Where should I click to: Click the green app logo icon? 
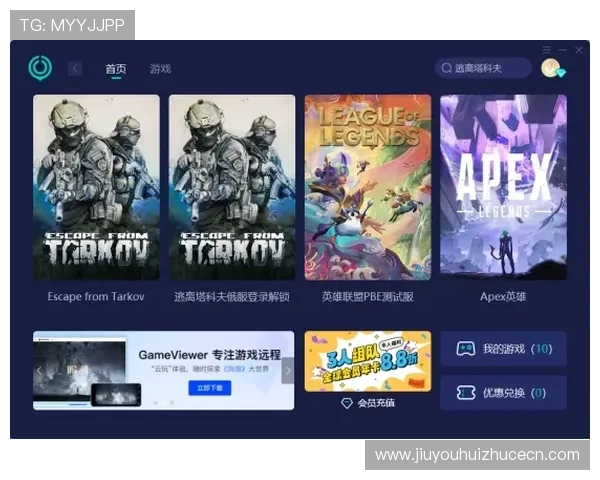pos(40,68)
